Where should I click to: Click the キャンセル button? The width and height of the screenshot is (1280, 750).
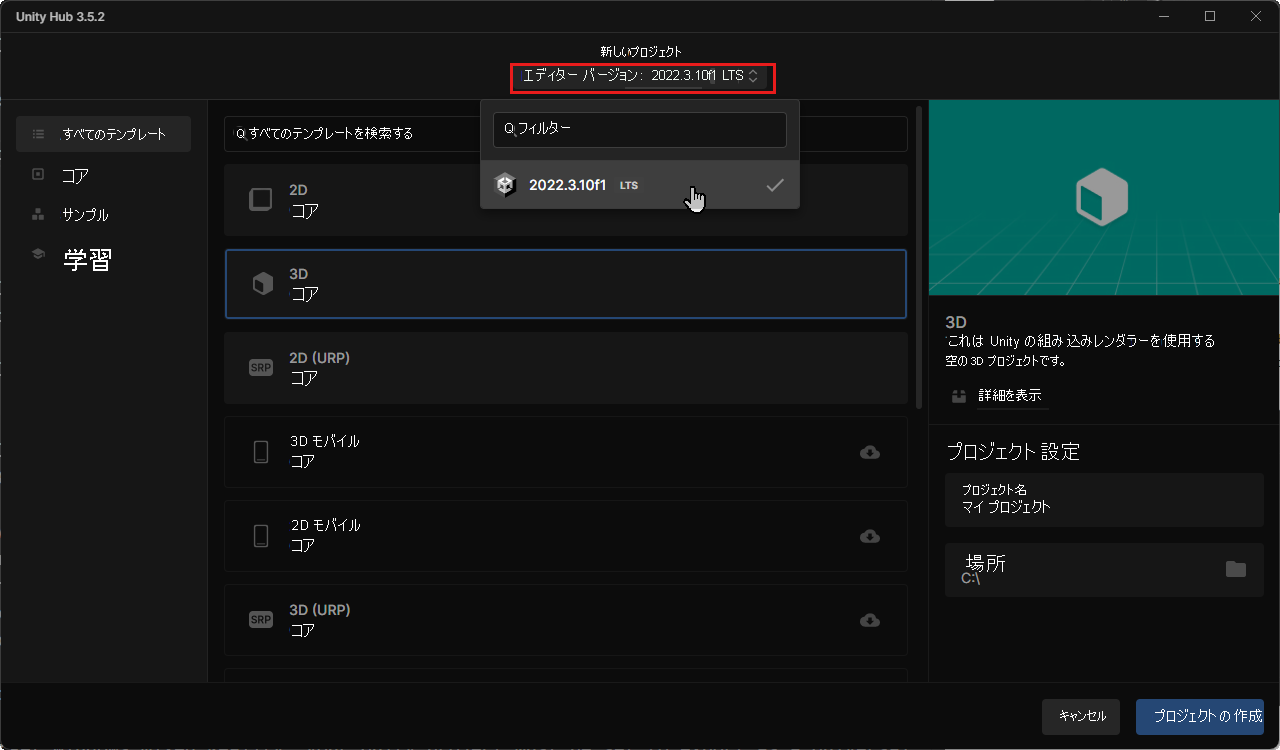pyautogui.click(x=1081, y=716)
